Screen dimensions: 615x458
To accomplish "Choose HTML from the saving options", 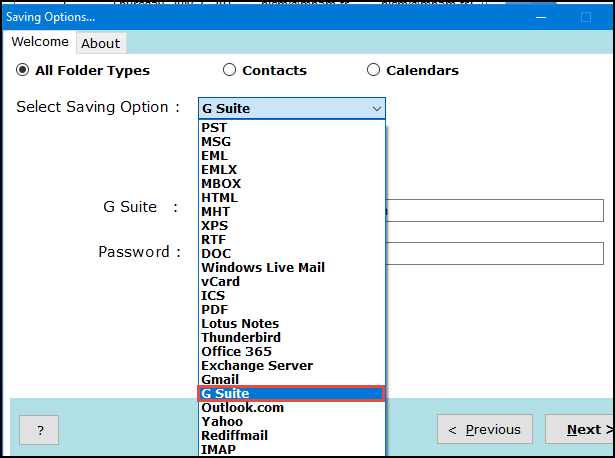I will [x=292, y=198].
